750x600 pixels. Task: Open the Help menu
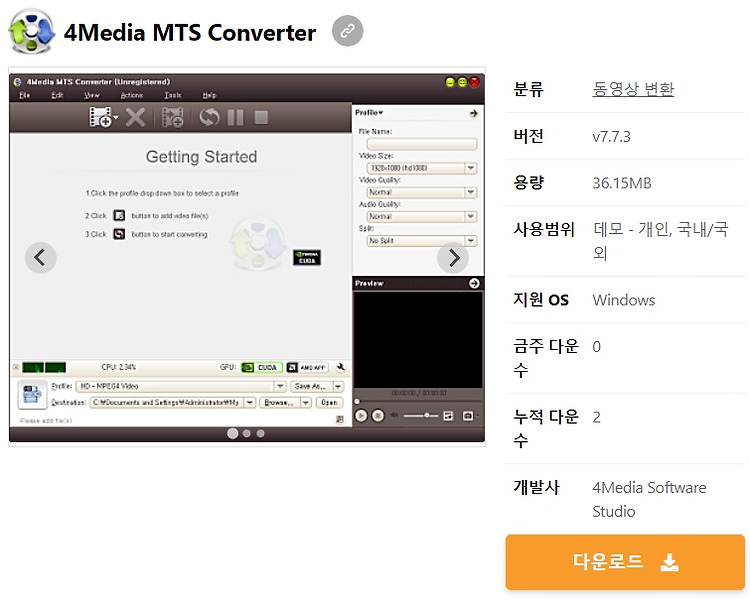coord(209,95)
